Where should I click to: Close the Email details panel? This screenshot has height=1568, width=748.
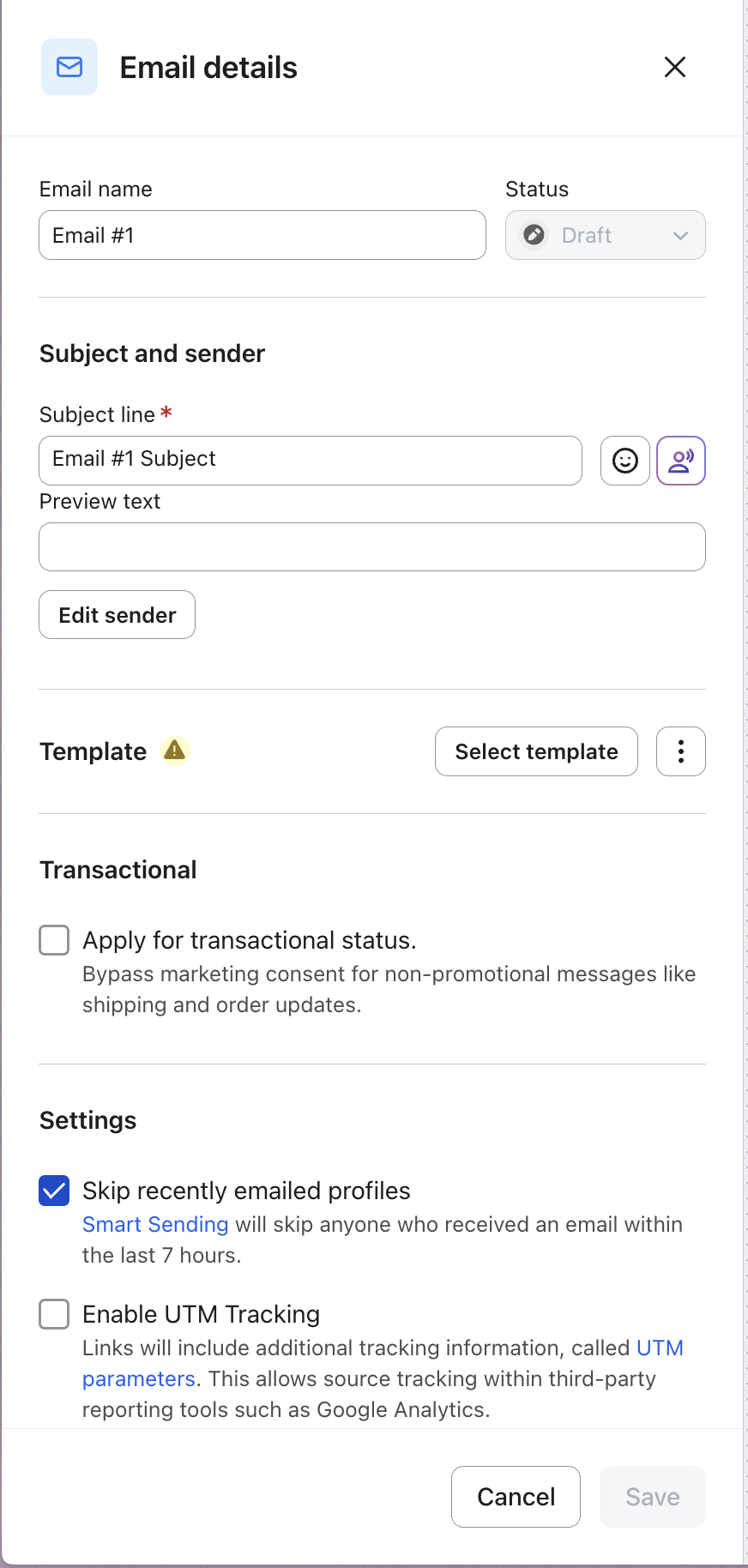675,67
